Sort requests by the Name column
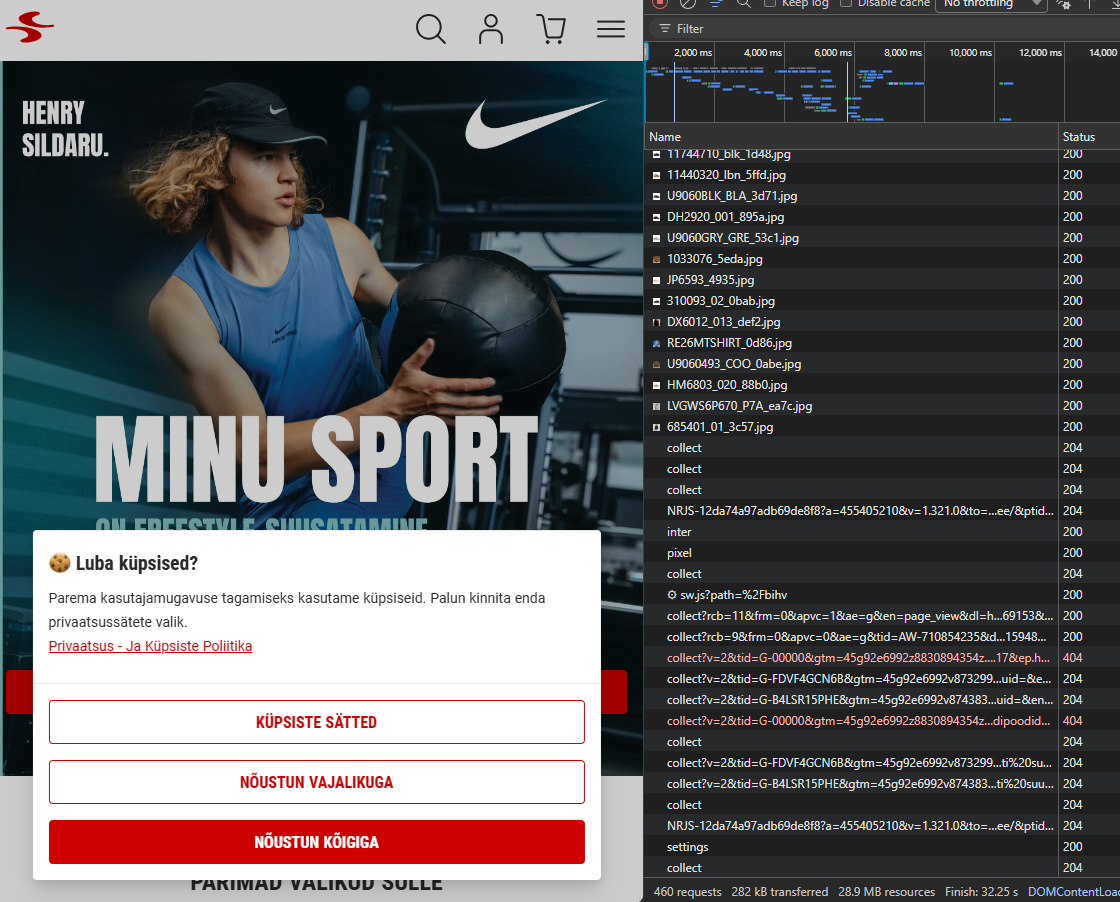The width and height of the screenshot is (1120, 902). [851, 136]
